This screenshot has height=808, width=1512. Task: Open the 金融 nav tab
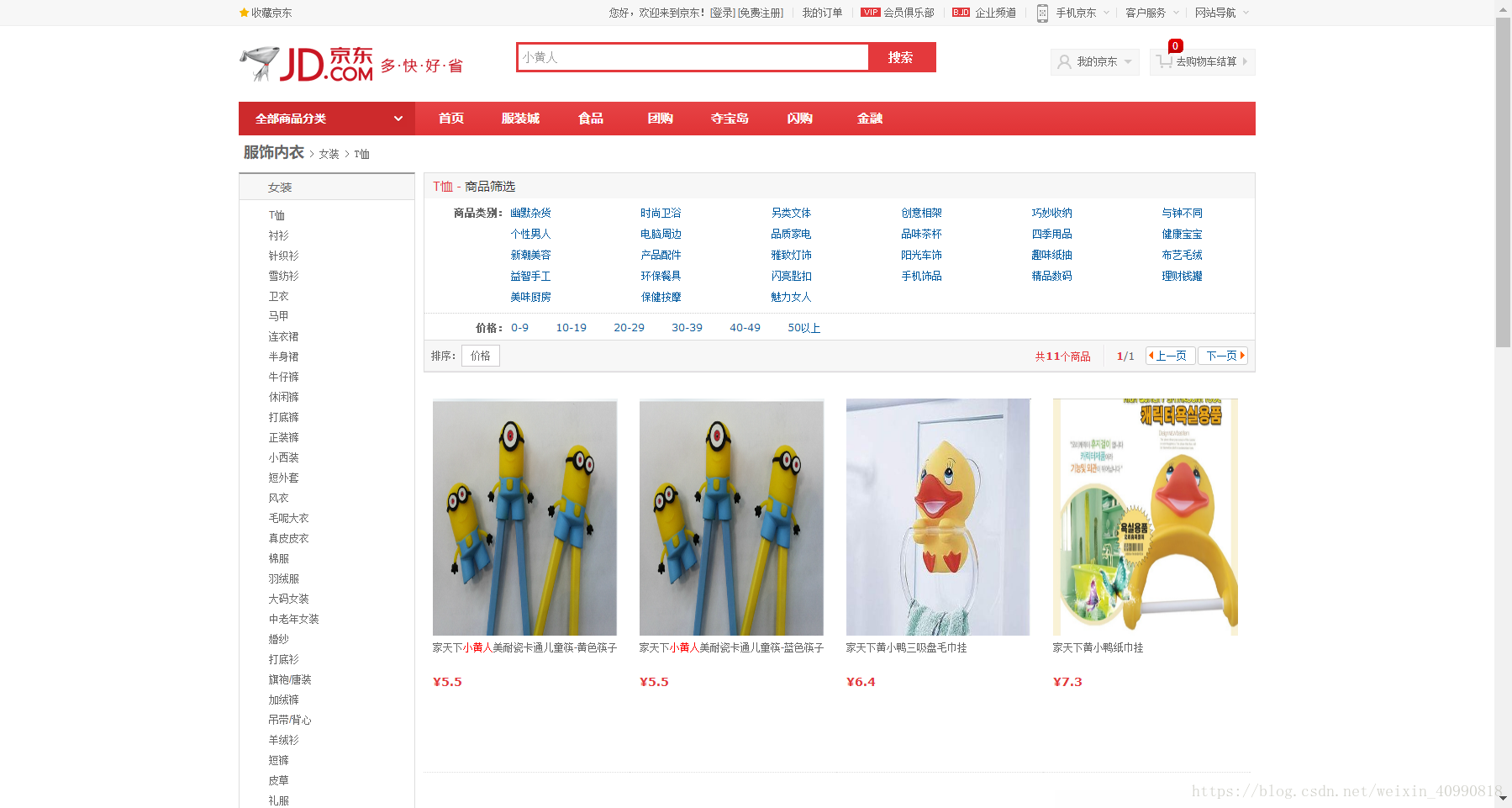pyautogui.click(x=870, y=119)
